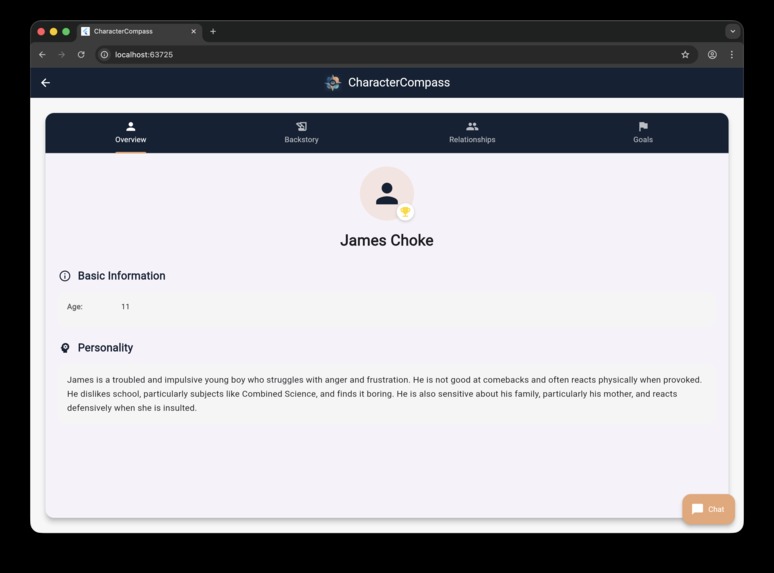Click the James Choke name heading

[x=387, y=240]
